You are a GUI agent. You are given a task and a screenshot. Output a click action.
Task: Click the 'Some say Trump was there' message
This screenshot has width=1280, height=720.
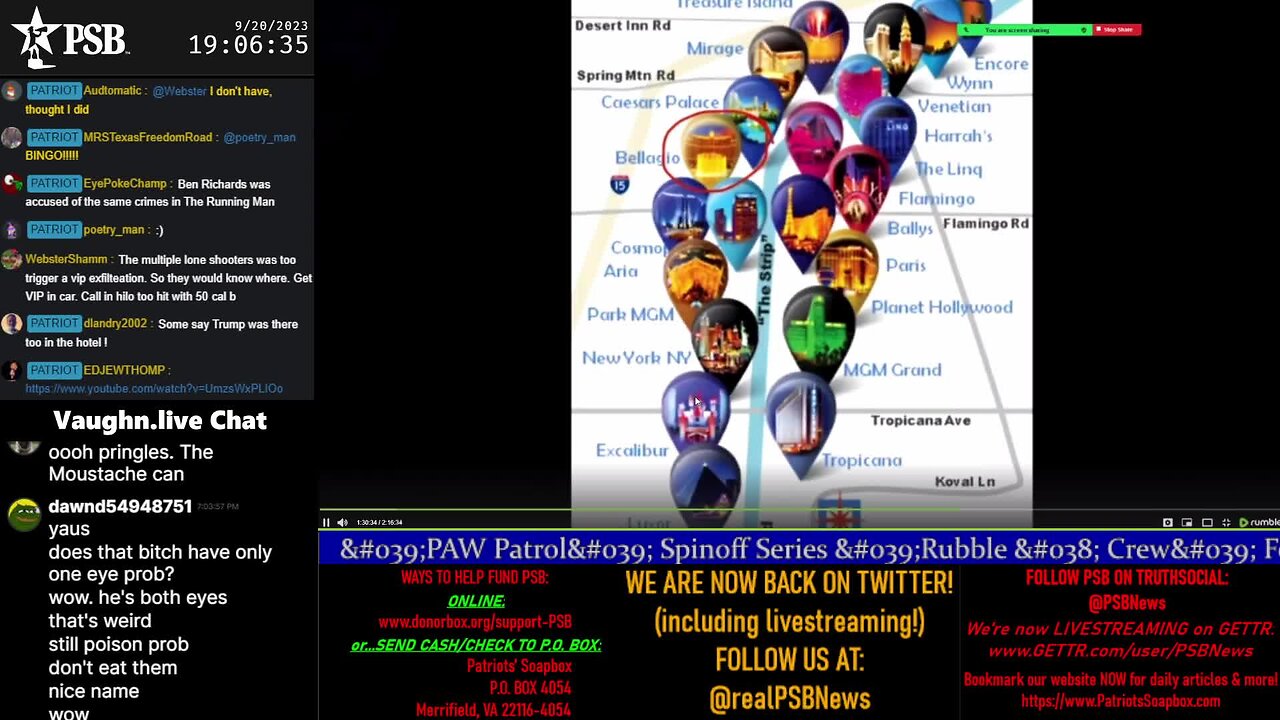[x=162, y=333]
